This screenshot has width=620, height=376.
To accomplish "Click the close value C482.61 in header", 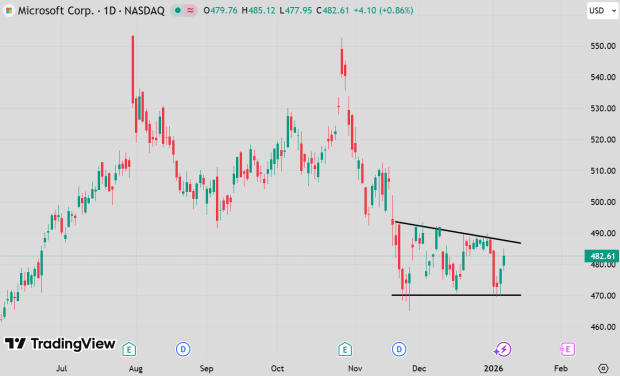I will tap(333, 11).
